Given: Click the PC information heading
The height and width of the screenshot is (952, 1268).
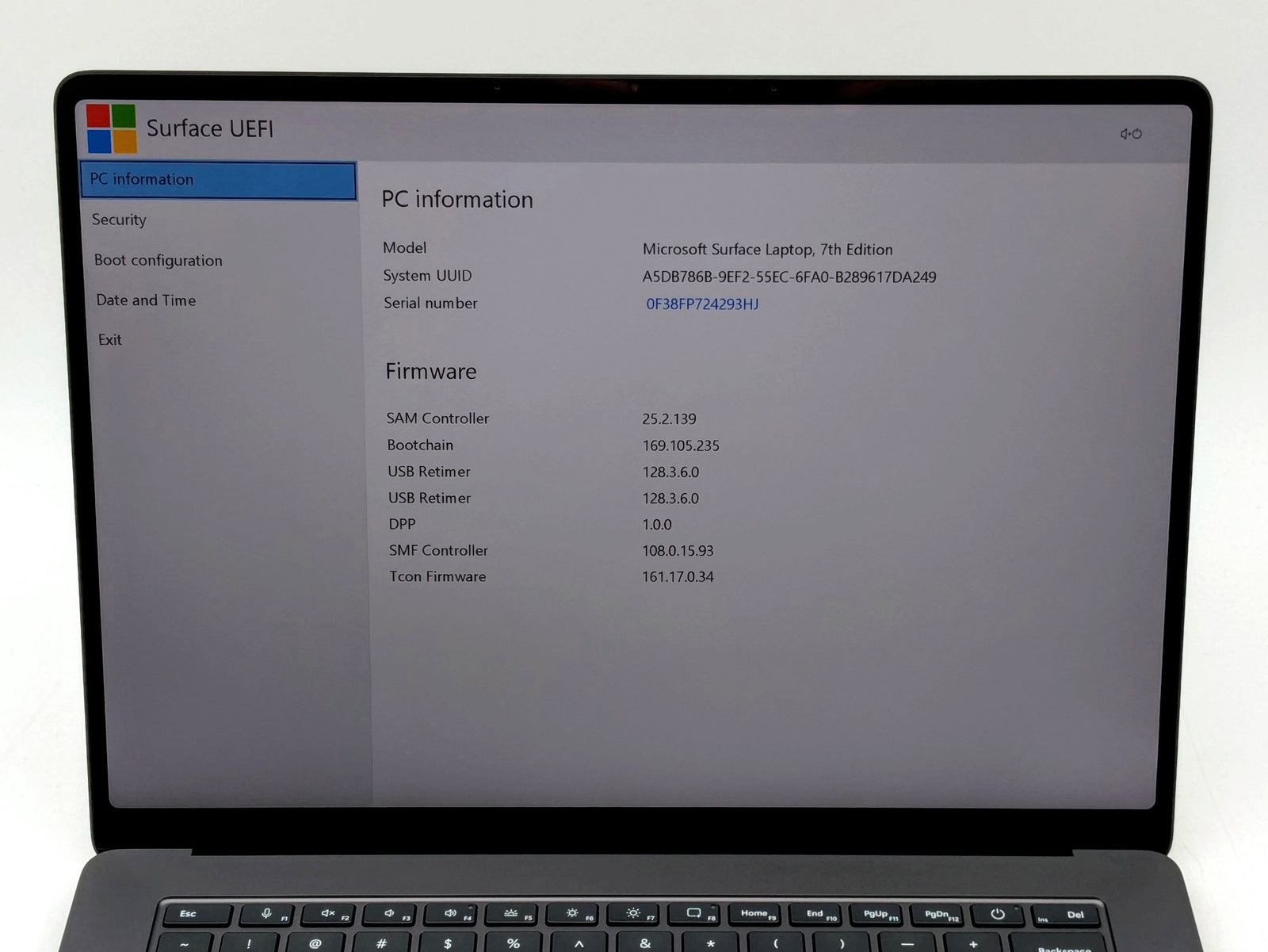Looking at the screenshot, I should 457,200.
